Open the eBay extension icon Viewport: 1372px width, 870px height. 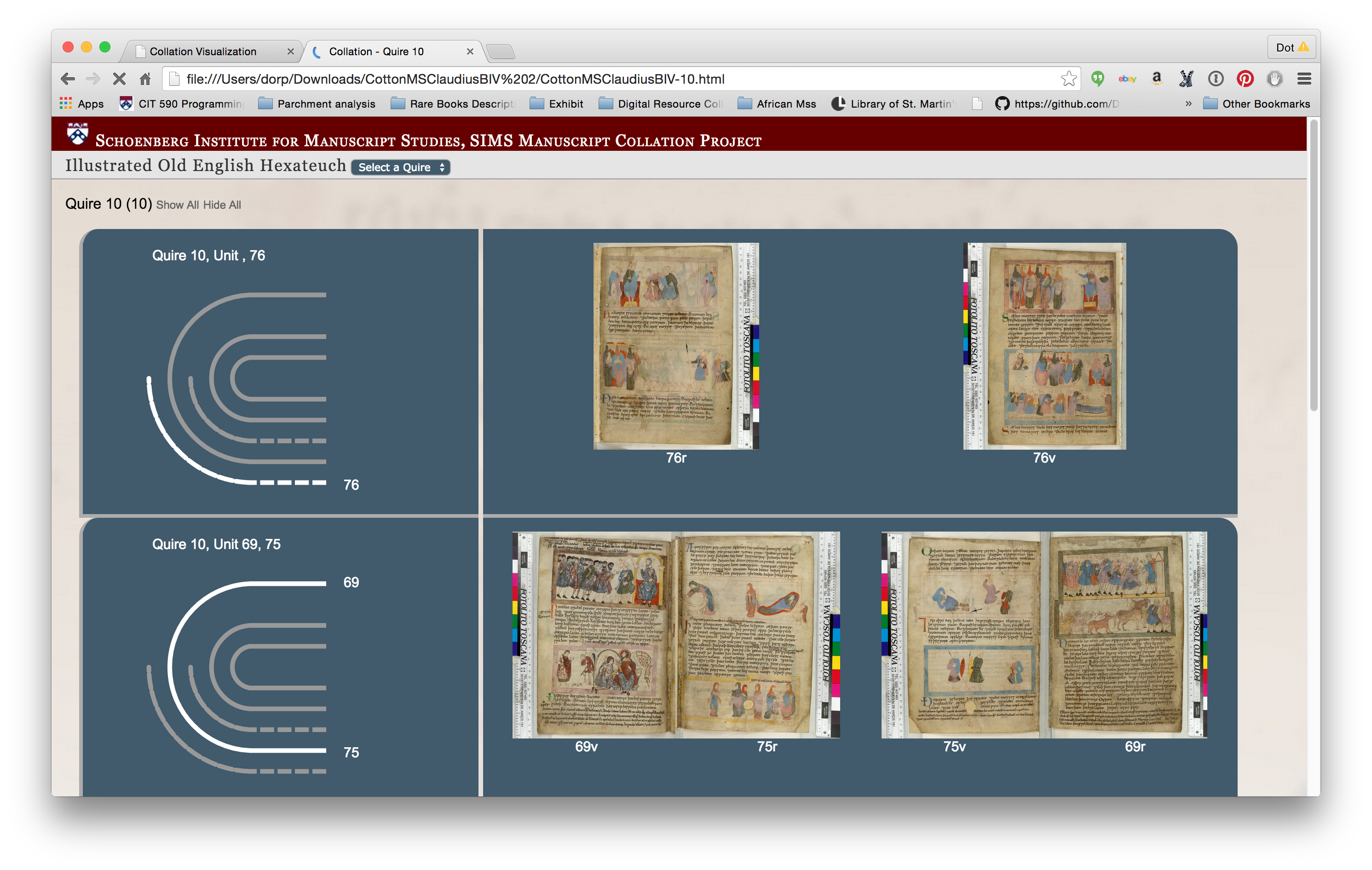tap(1127, 79)
